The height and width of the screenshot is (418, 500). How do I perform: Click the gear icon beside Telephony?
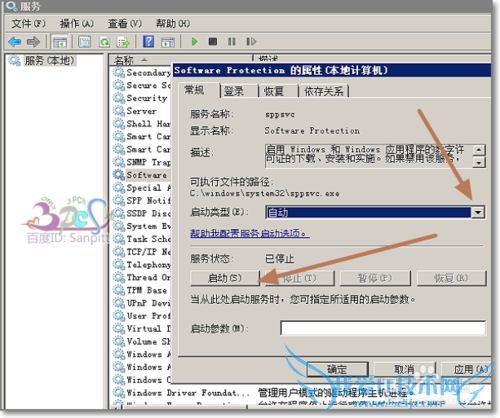pos(119,265)
